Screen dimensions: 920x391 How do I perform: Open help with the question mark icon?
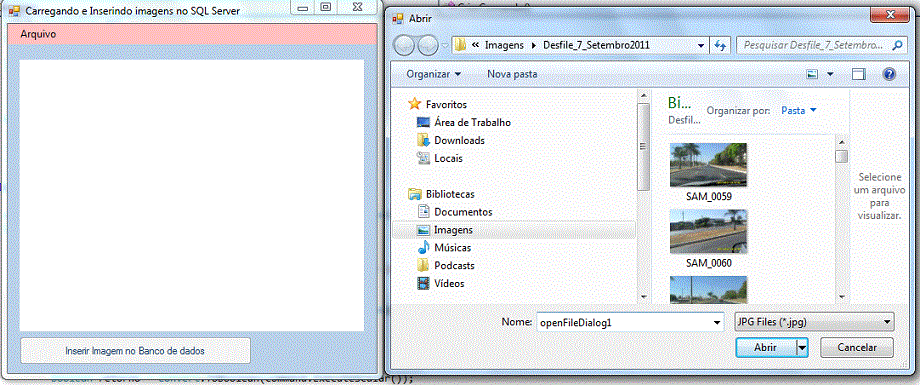pyautogui.click(x=889, y=75)
